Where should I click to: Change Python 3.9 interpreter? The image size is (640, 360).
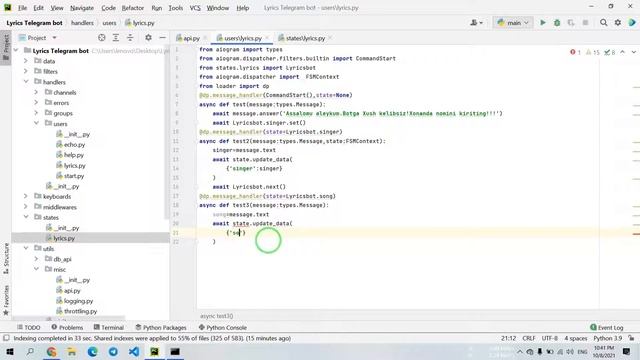[607, 338]
